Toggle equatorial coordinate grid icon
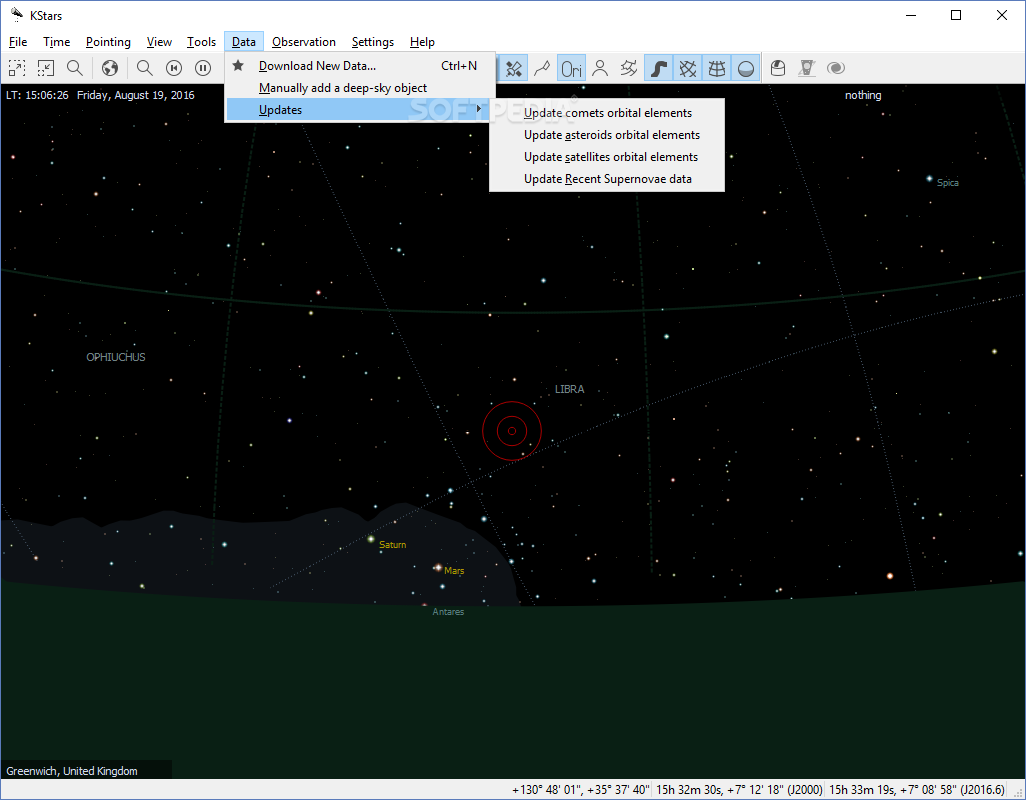1026x800 pixels. (x=688, y=68)
